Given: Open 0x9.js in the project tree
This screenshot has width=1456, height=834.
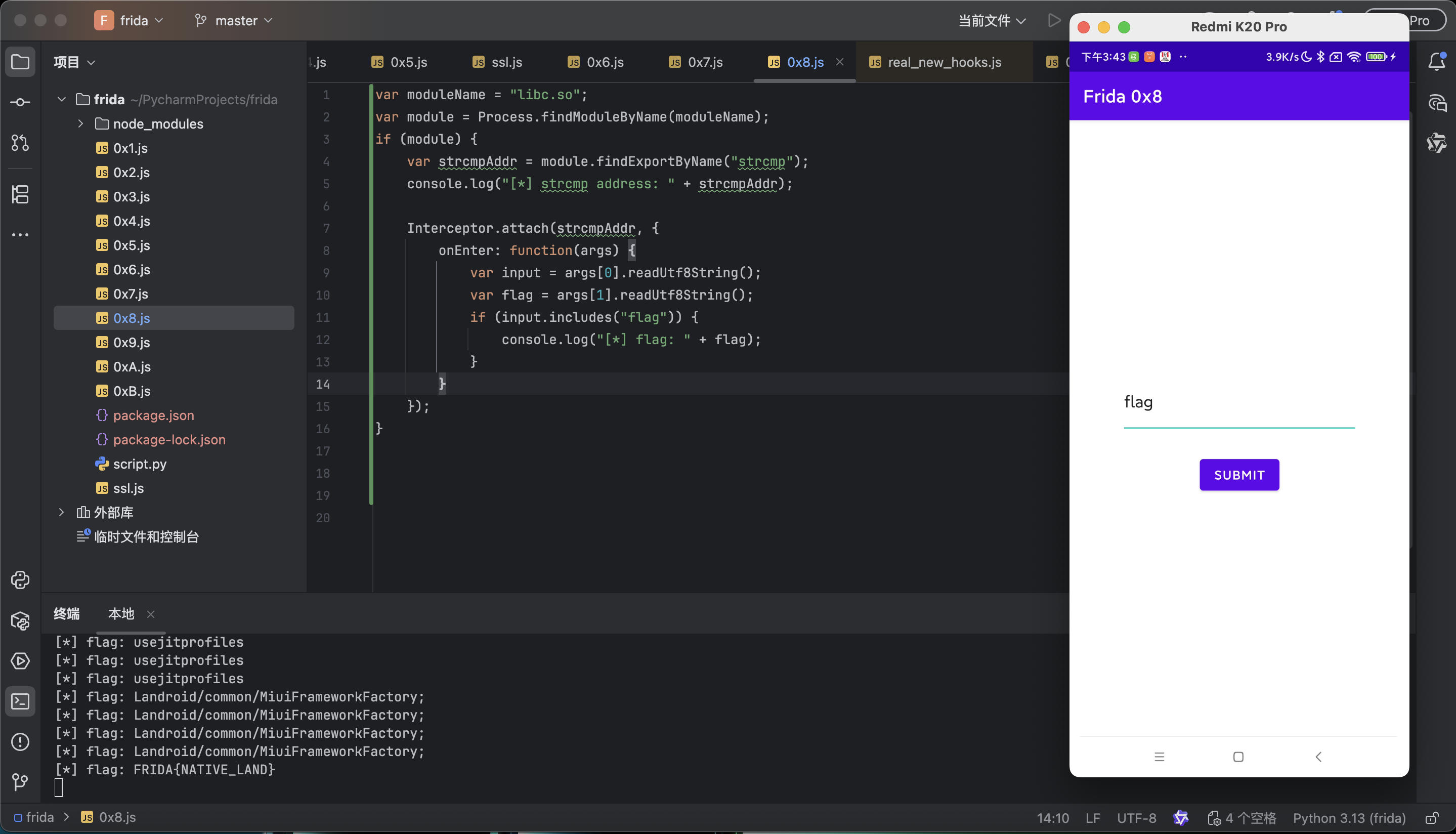Looking at the screenshot, I should tap(132, 342).
